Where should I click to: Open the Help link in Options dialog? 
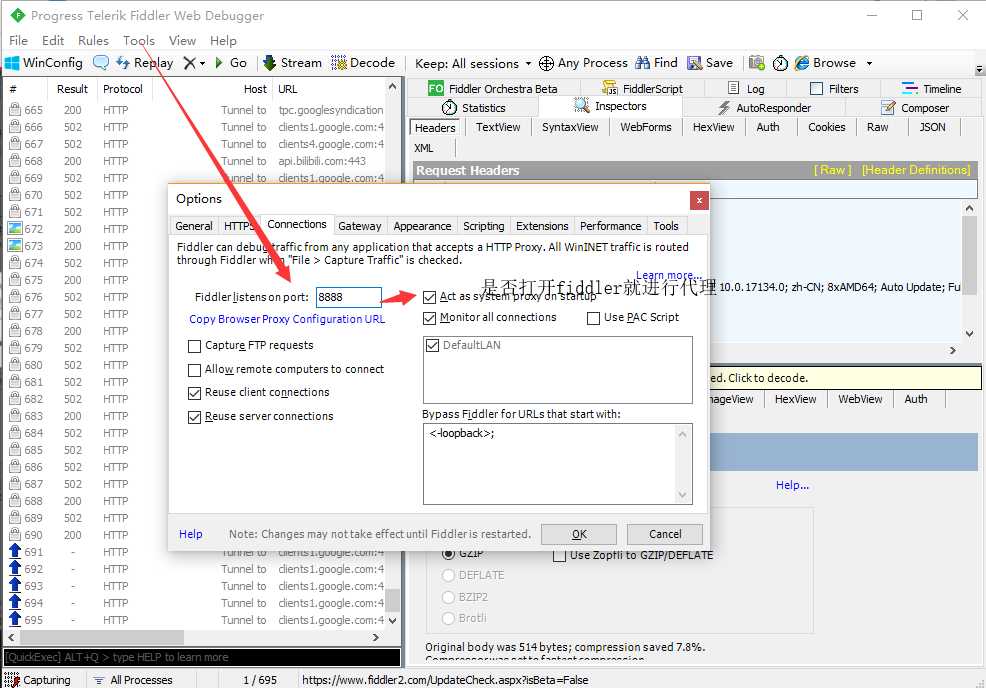tap(191, 534)
